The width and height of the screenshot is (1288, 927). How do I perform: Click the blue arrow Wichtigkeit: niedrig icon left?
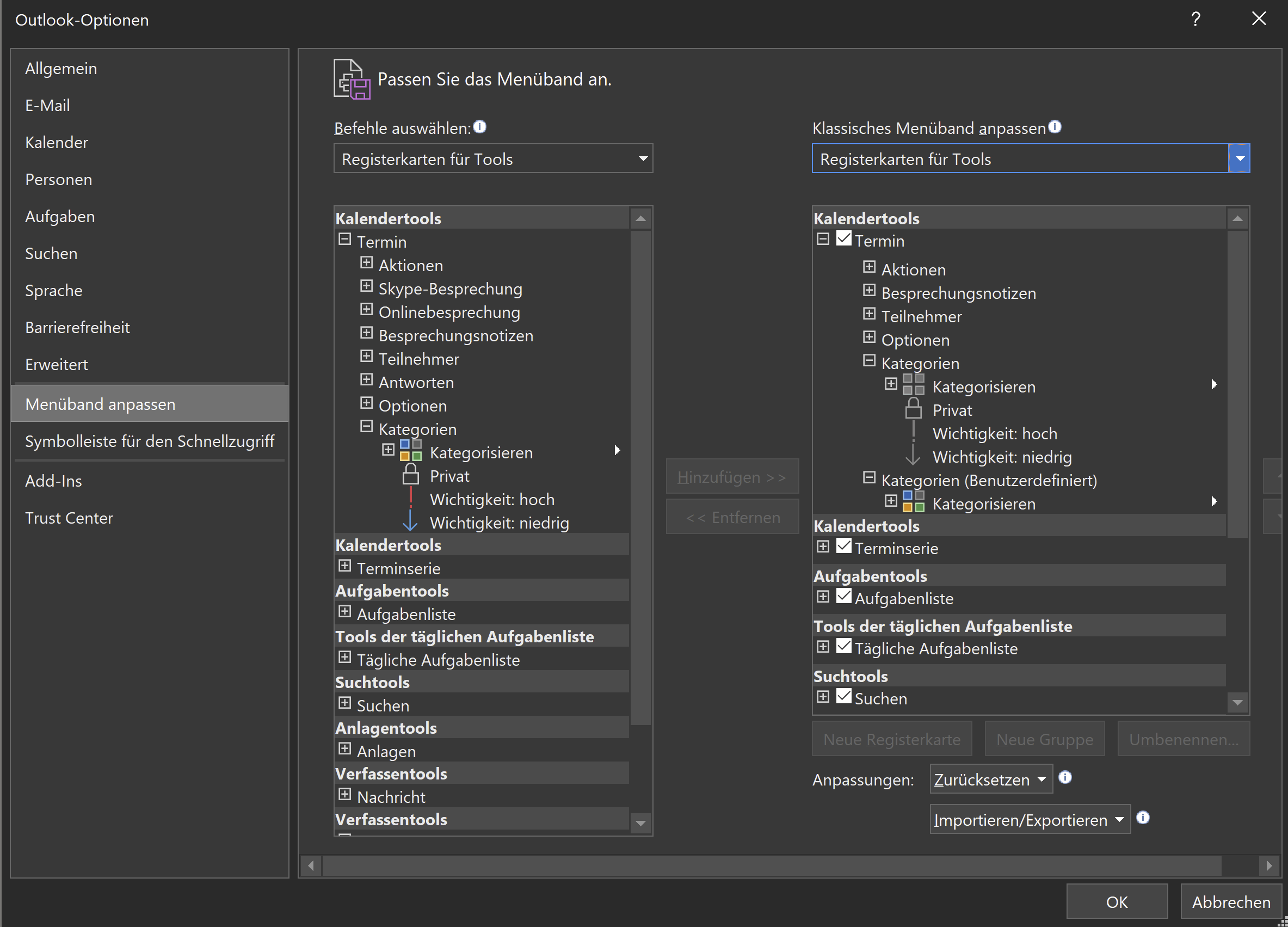(x=410, y=521)
